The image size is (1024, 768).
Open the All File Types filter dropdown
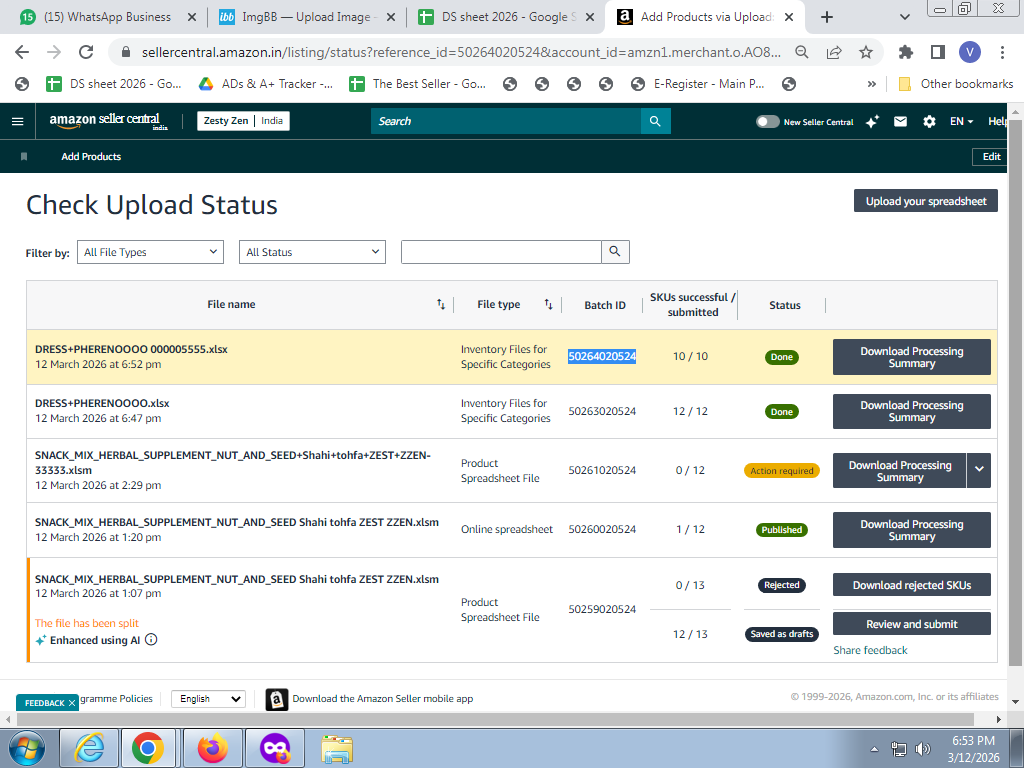150,252
